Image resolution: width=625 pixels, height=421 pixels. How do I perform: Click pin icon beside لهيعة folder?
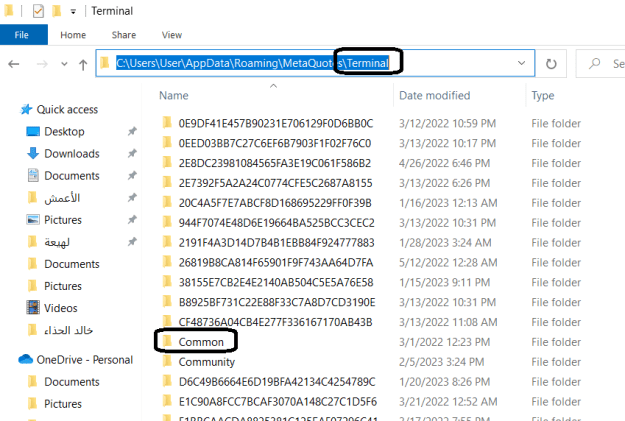click(132, 242)
